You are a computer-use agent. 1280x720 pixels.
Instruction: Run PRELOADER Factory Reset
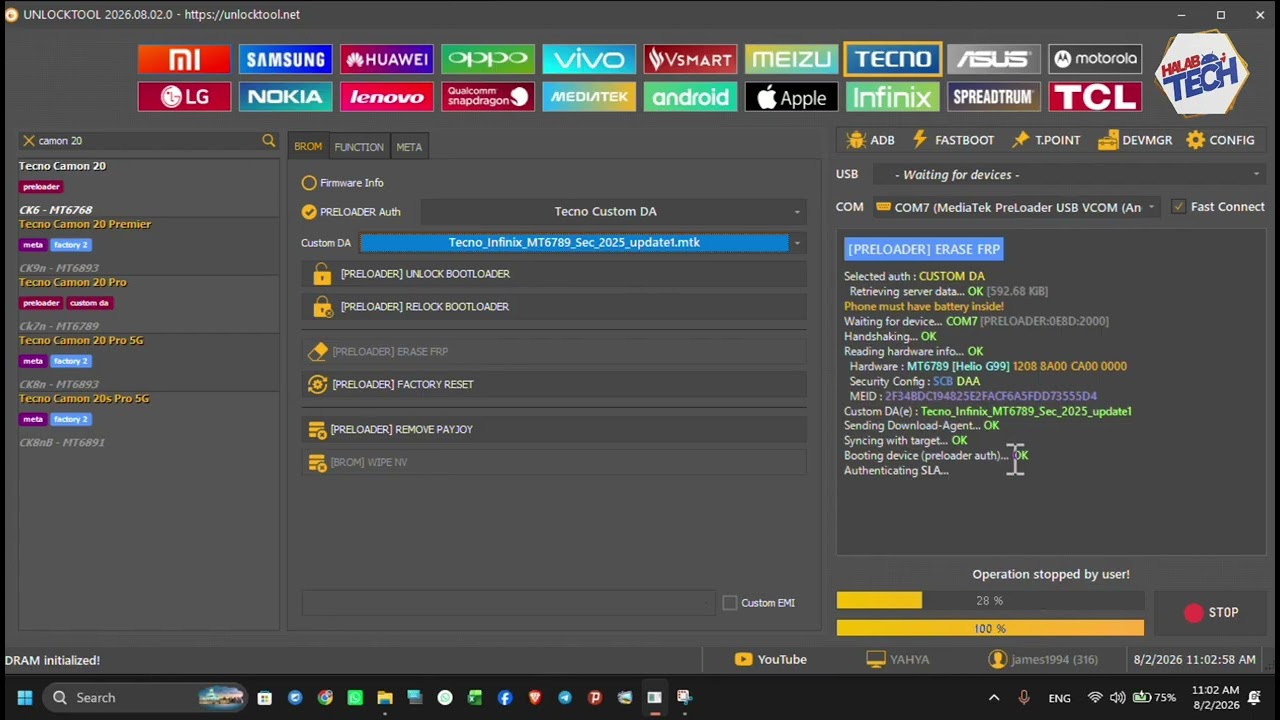click(x=554, y=385)
